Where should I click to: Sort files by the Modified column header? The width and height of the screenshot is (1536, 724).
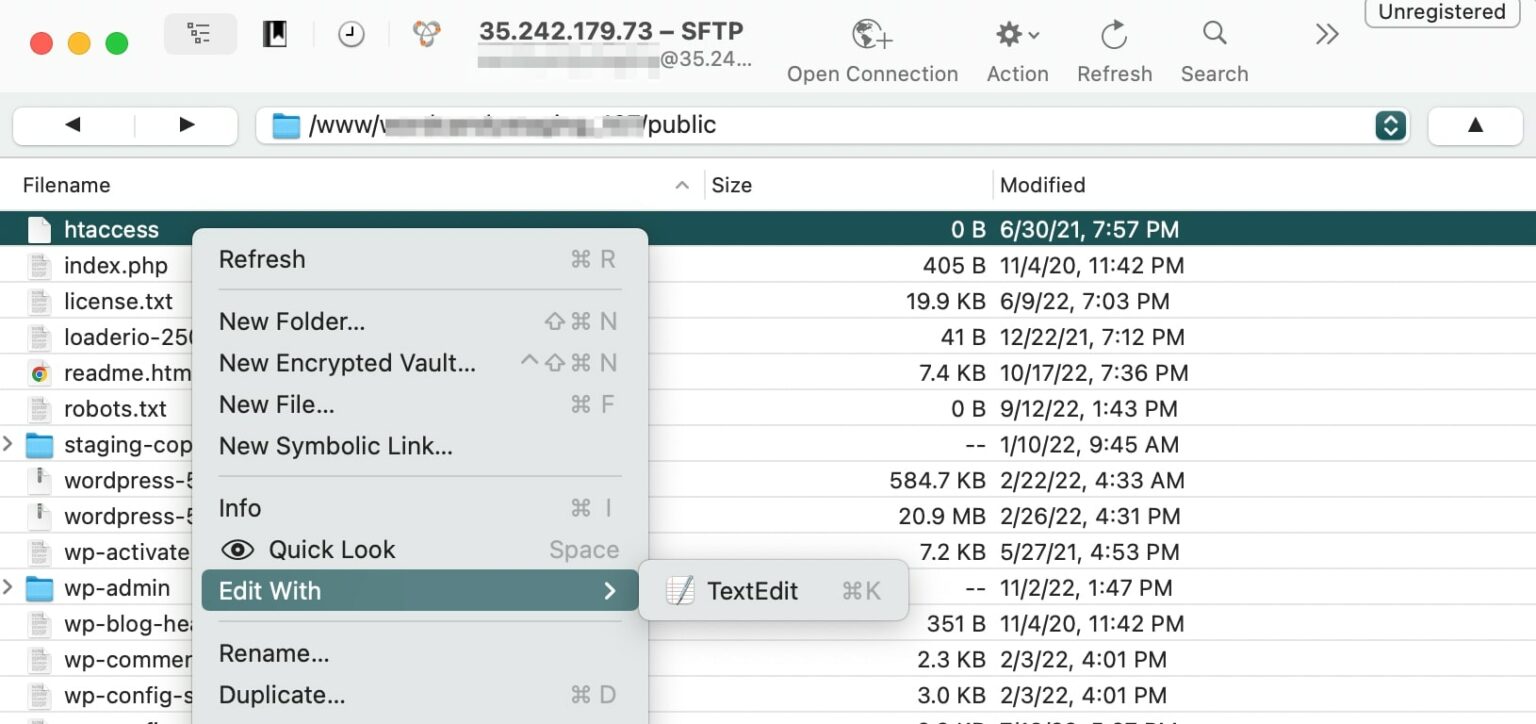1042,184
